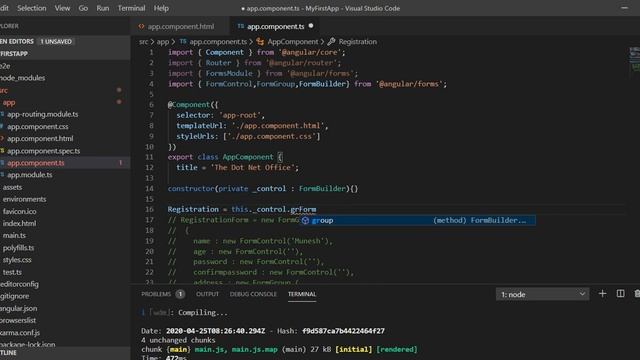Collapse the app folder in explorer
This screenshot has width=640, height=360.
pyautogui.click(x=9, y=102)
